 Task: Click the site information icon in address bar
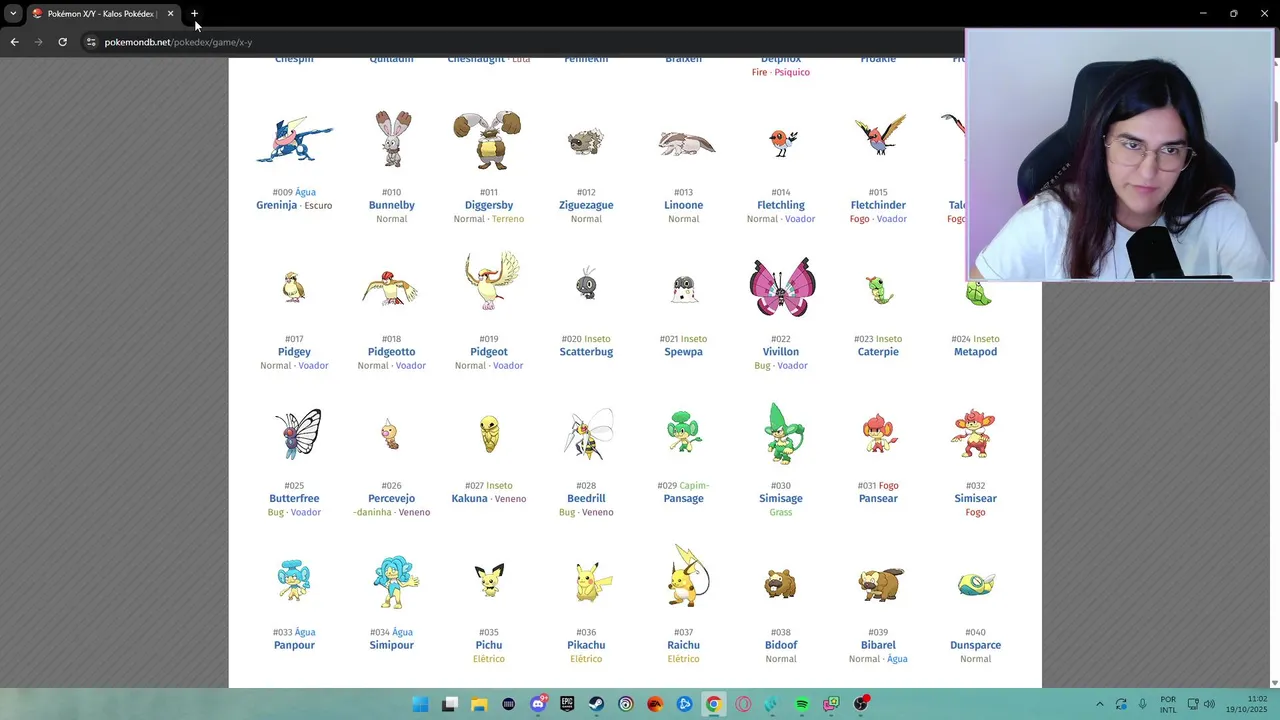tap(90, 42)
